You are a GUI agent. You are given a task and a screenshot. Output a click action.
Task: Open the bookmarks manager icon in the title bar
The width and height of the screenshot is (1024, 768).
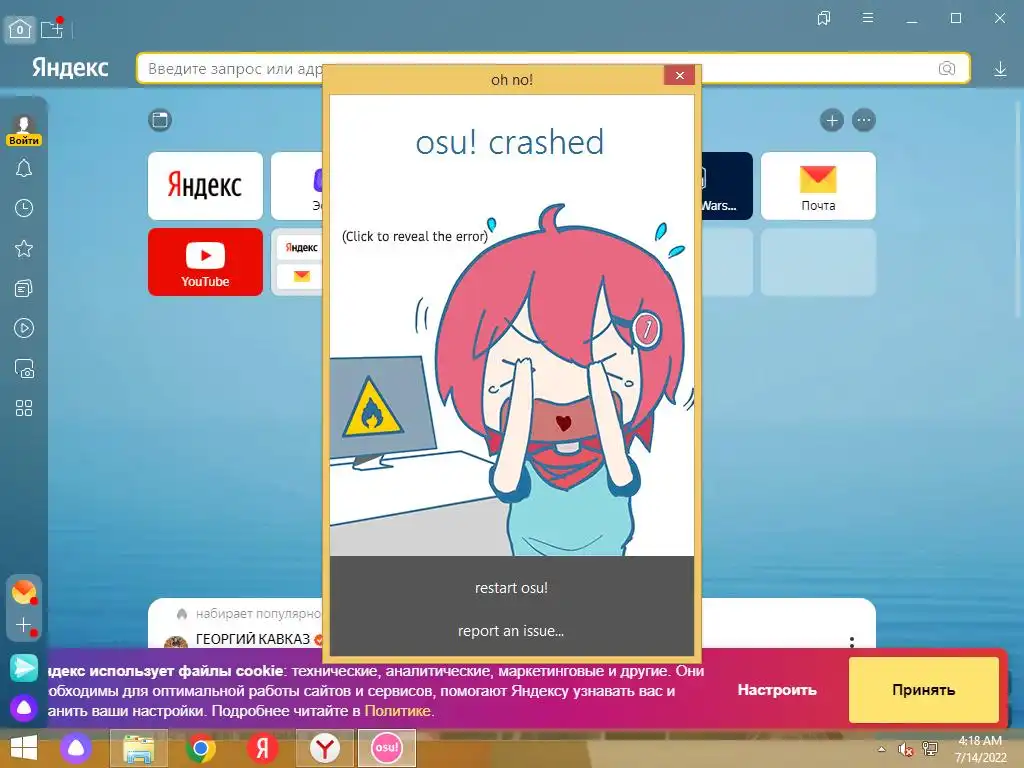click(824, 18)
